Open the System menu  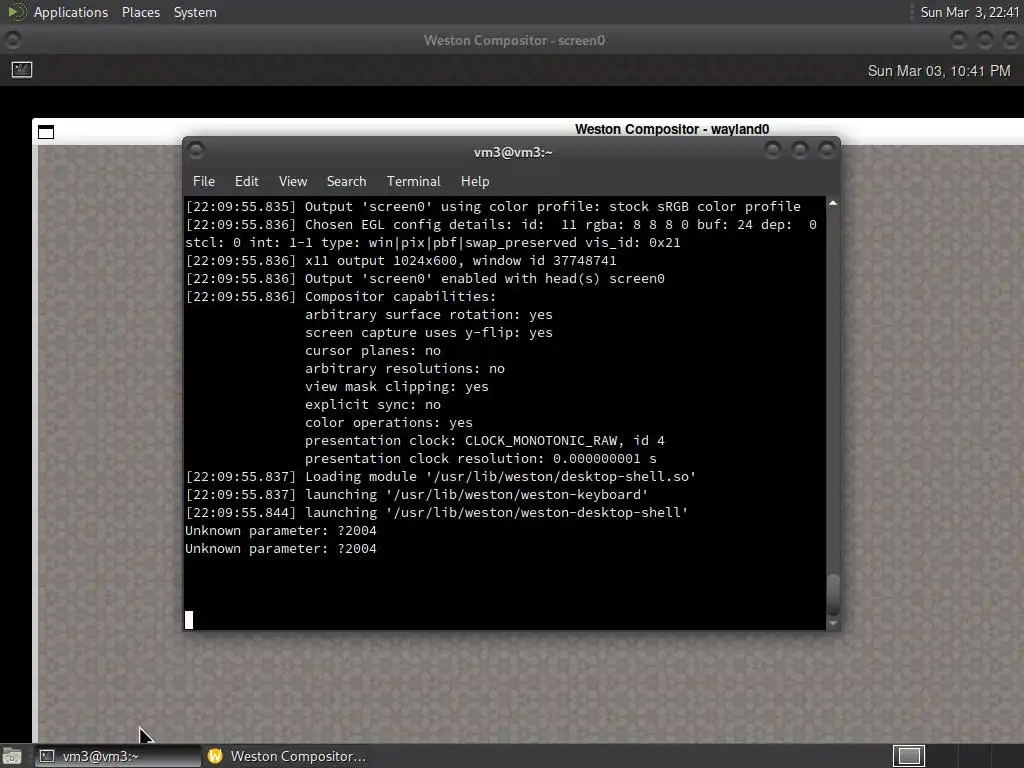pos(195,12)
